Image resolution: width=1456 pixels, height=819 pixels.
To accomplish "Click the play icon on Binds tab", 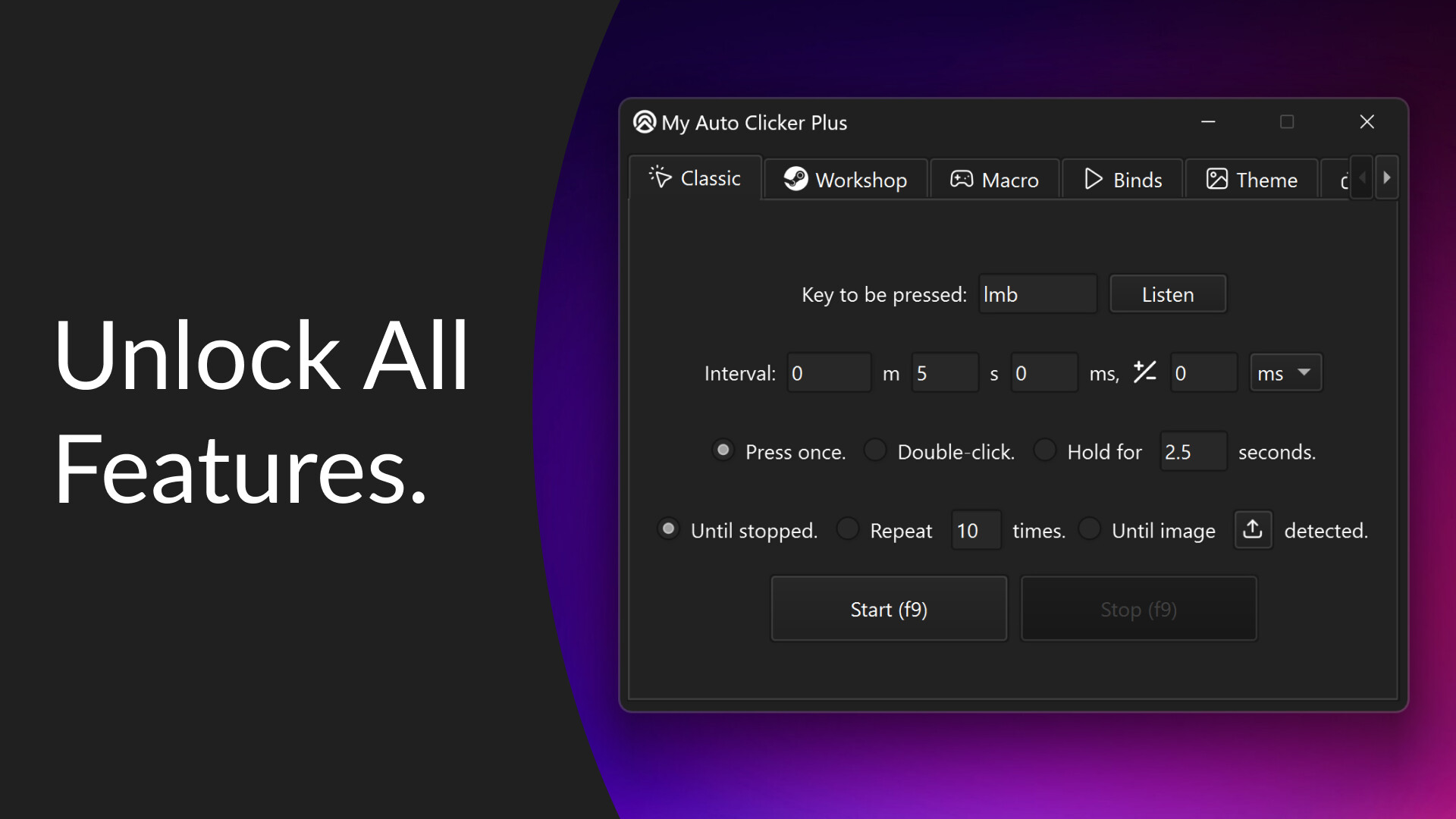I will point(1093,179).
